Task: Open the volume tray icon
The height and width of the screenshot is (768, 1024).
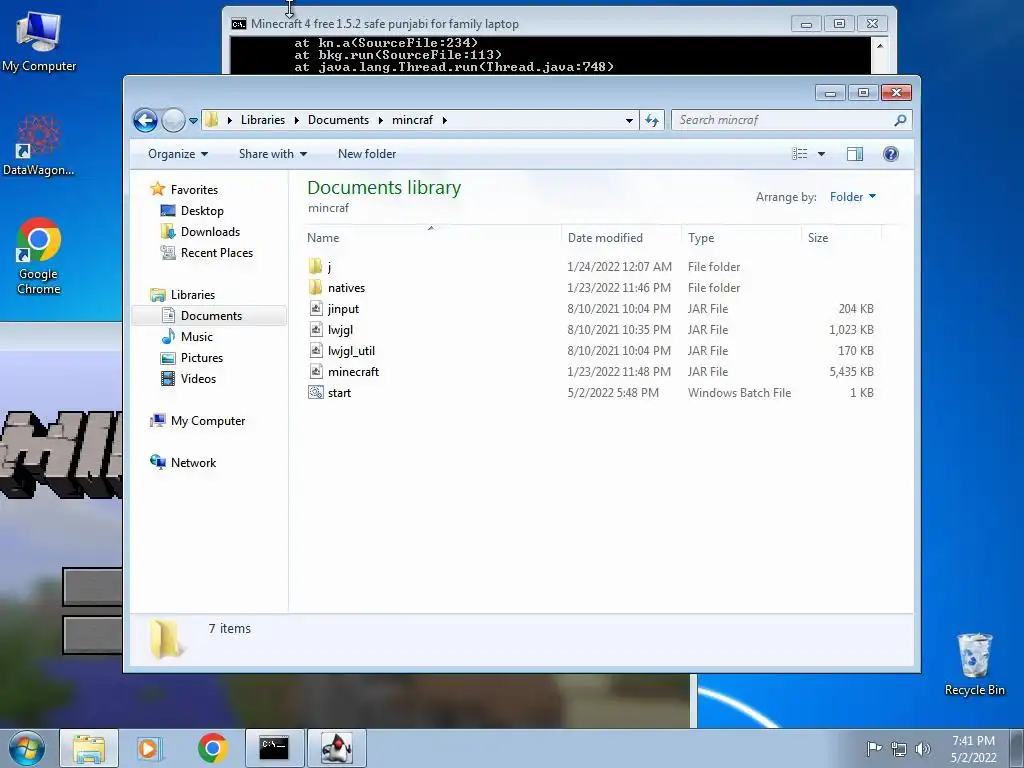Action: coord(923,748)
